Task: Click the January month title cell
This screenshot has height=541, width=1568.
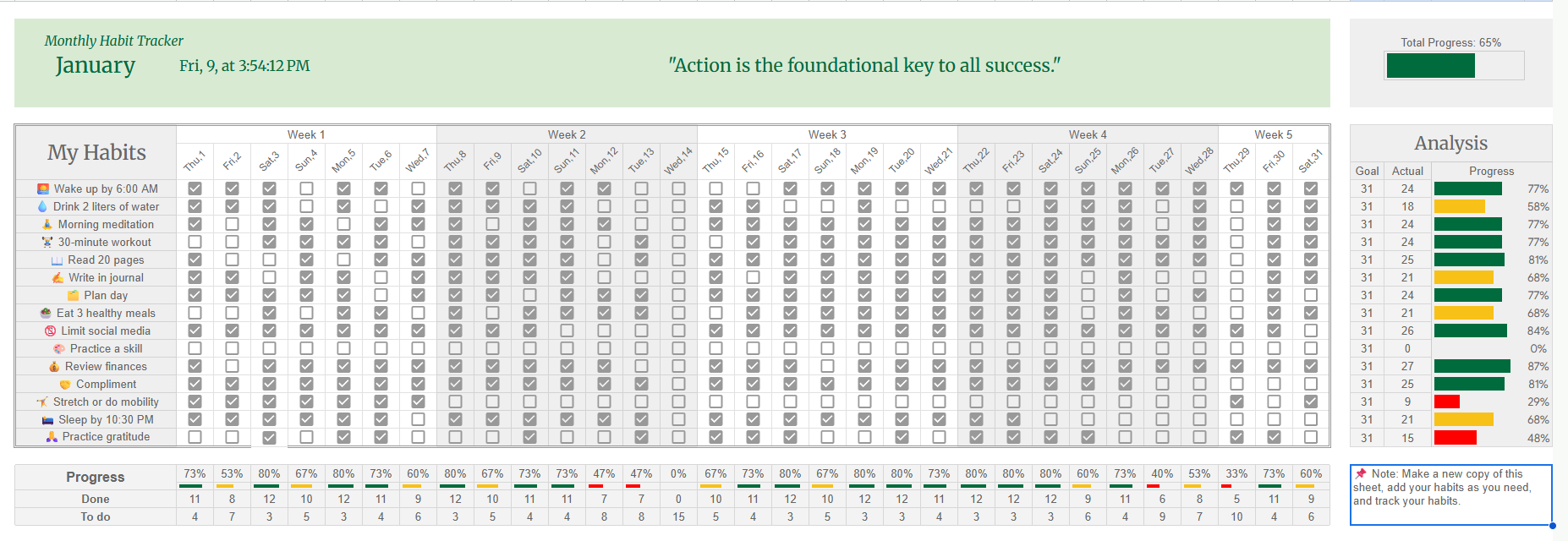Action: [x=95, y=66]
